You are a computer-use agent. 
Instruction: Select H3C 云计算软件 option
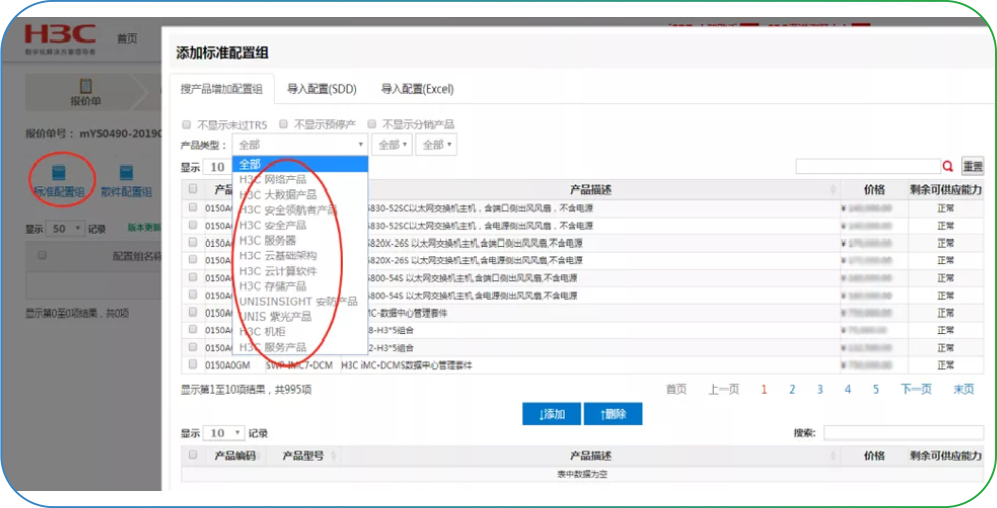(300, 271)
